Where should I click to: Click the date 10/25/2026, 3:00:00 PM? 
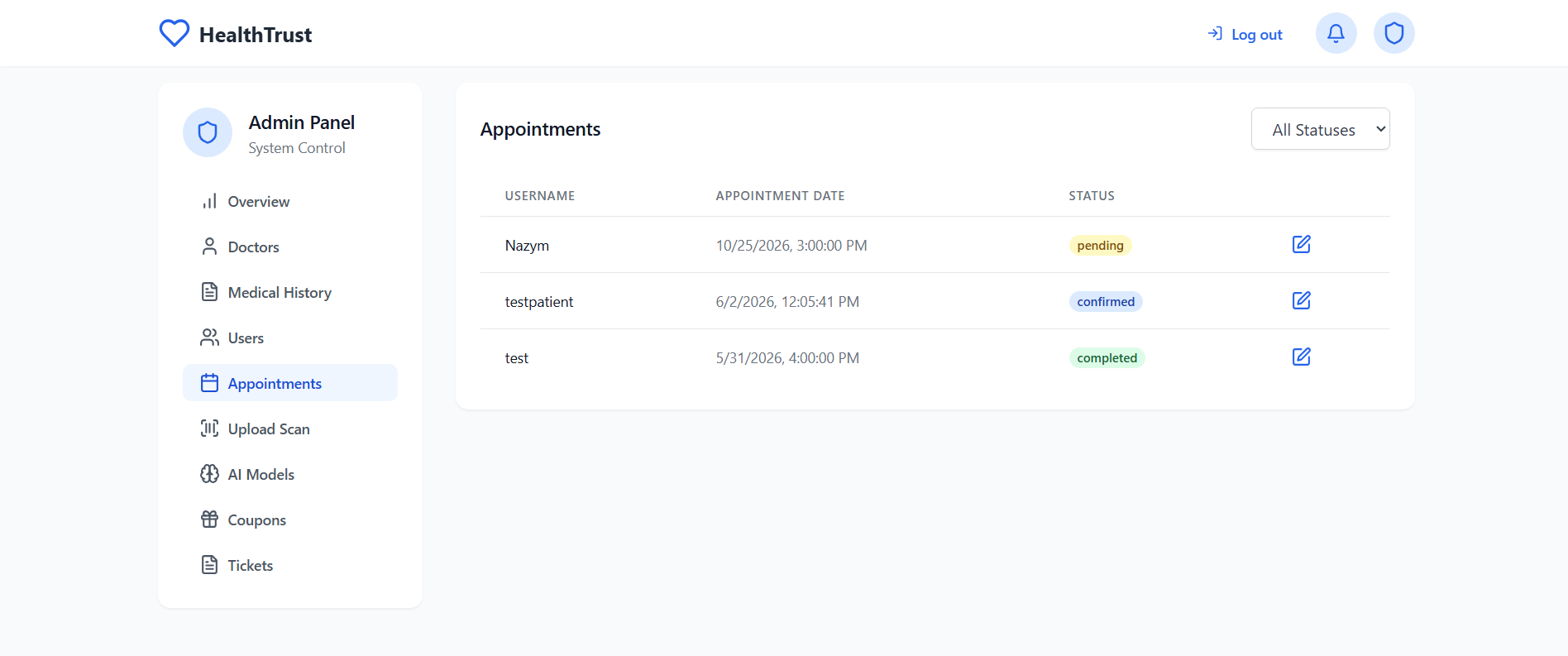click(791, 246)
